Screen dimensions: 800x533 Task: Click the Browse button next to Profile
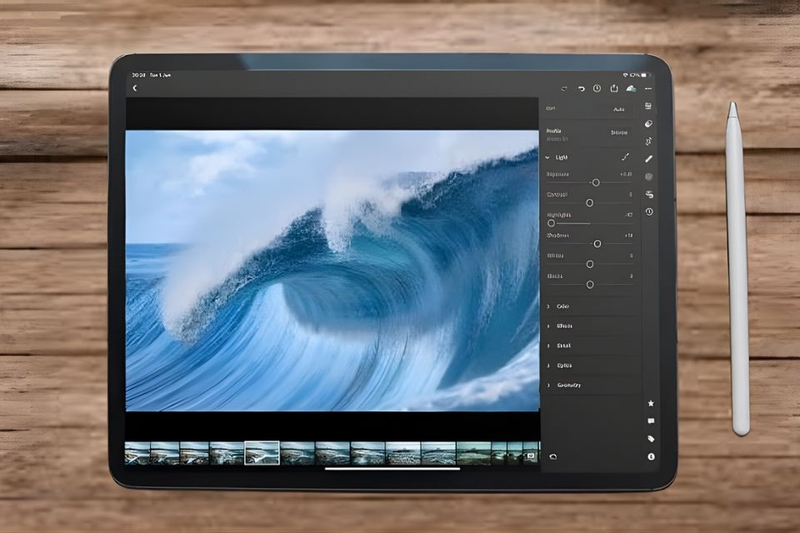619,133
